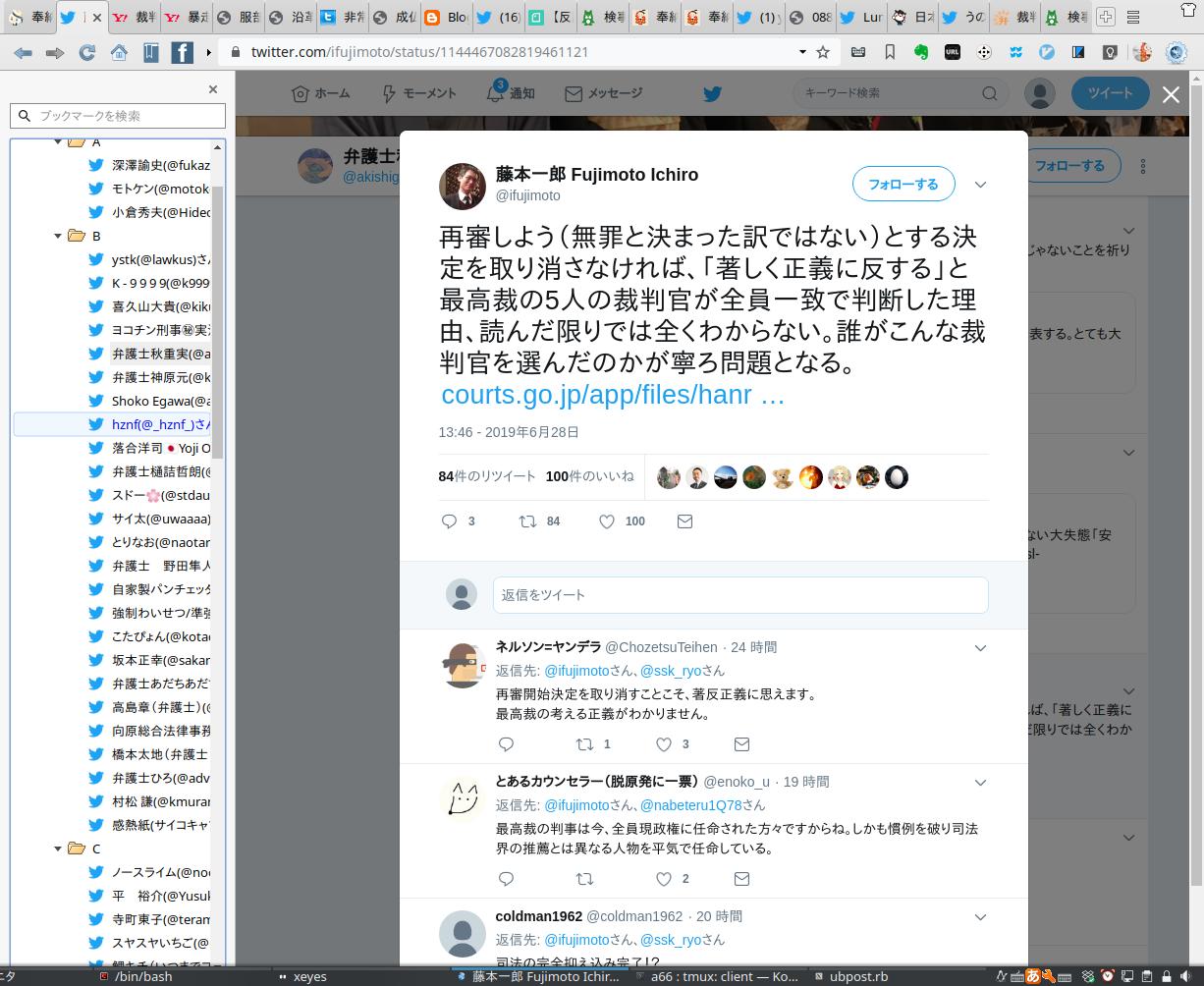
Task: Open the モーメント menu item
Action: 418,93
